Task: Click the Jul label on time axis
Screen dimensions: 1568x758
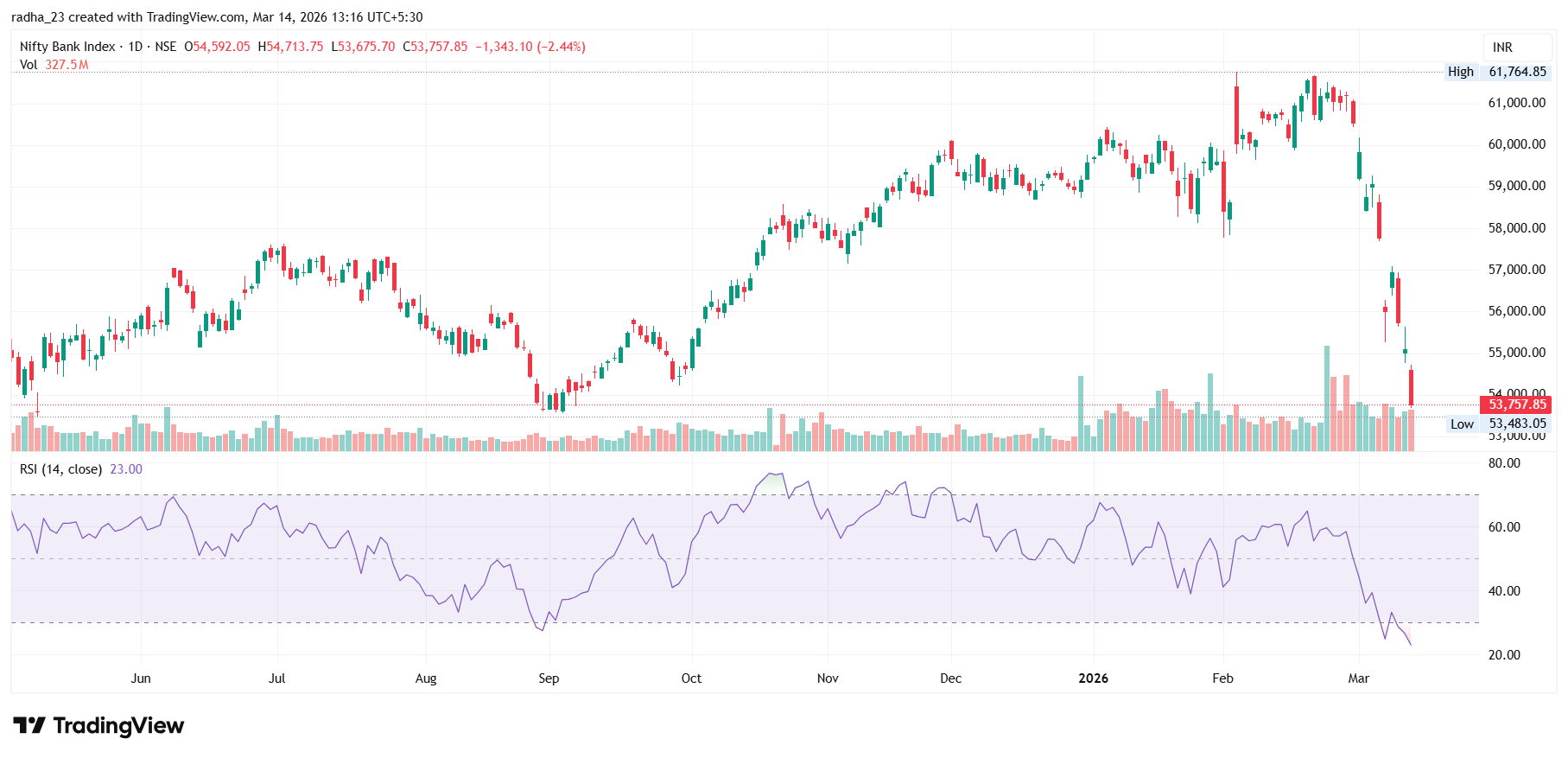Action: (276, 678)
